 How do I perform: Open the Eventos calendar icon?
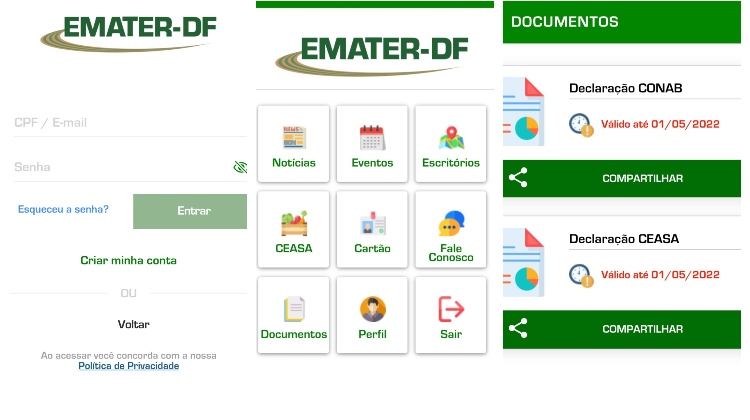372,138
